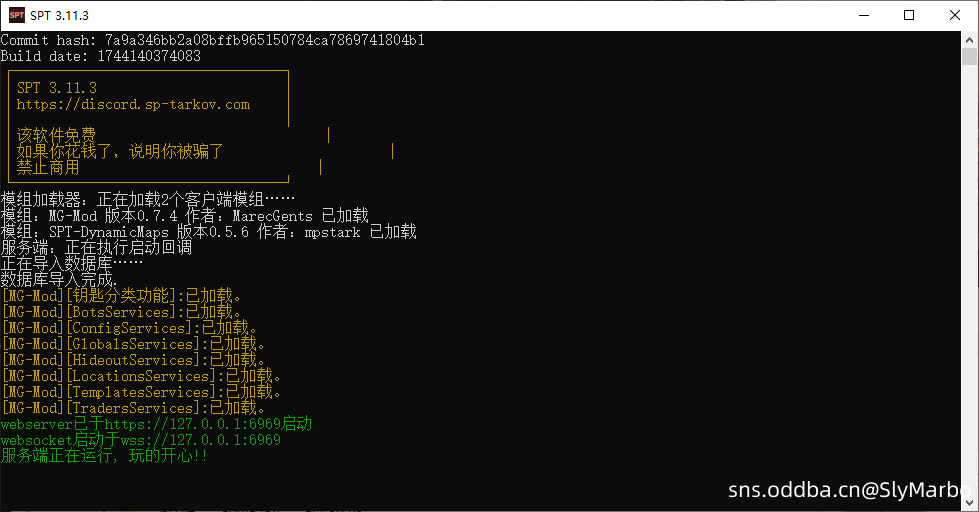
Task: Click the webserver https://127.0.0.1:6969 address
Action: pyautogui.click(x=192, y=424)
